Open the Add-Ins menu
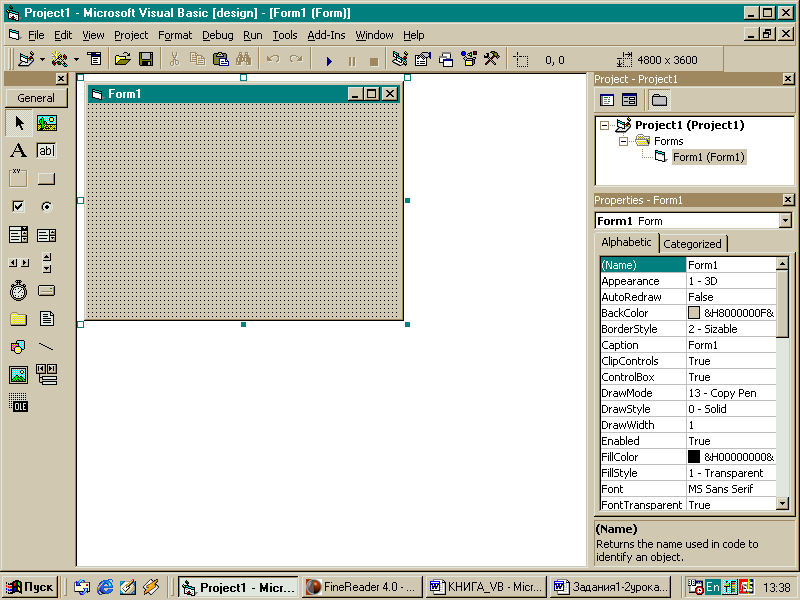The image size is (800, 600). tap(327, 35)
